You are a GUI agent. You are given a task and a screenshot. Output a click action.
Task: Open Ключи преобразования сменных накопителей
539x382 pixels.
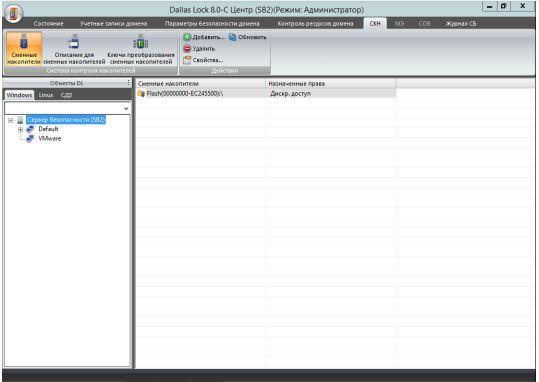click(141, 49)
